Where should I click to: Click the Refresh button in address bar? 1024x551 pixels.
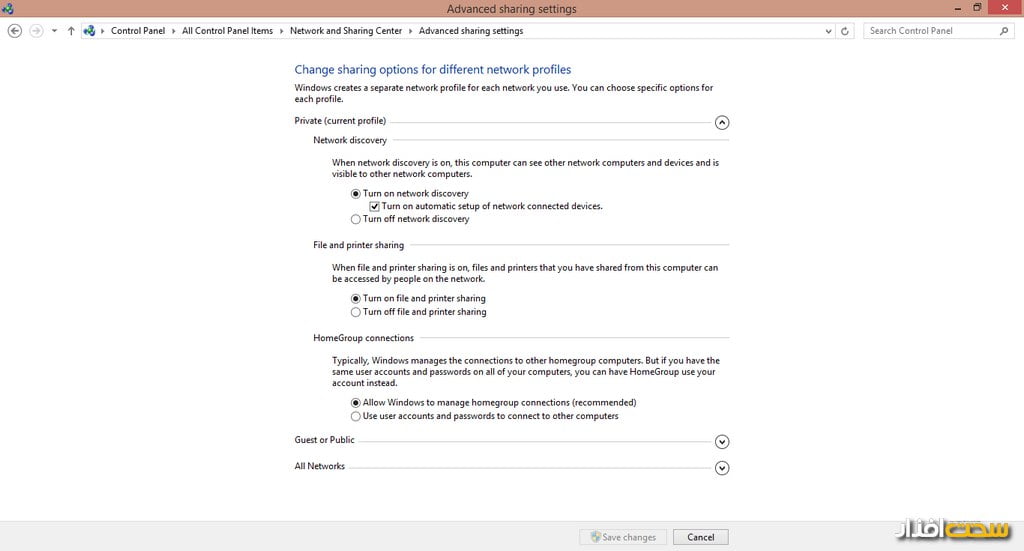846,31
